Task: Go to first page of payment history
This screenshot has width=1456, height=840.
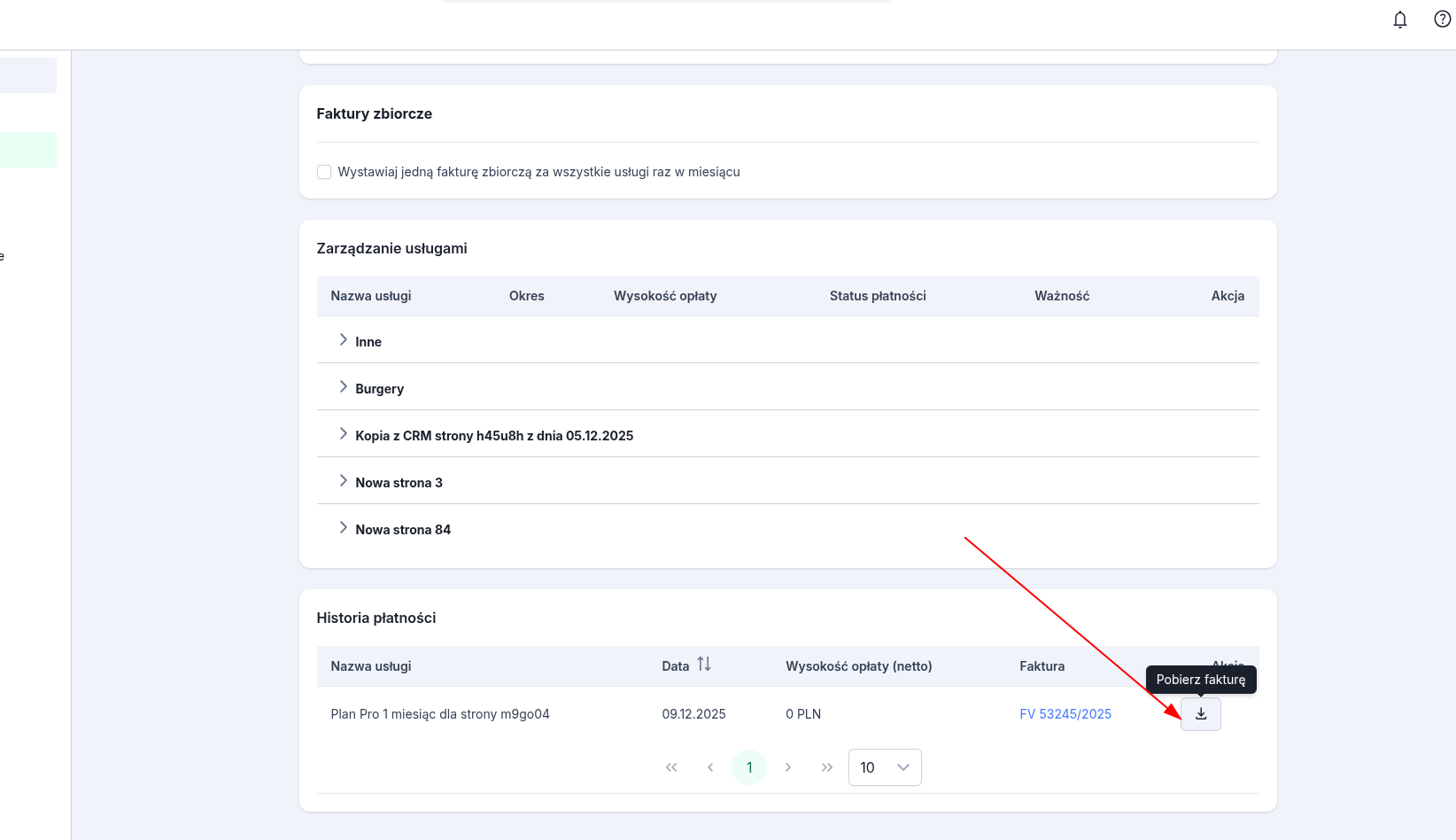Action: click(671, 767)
